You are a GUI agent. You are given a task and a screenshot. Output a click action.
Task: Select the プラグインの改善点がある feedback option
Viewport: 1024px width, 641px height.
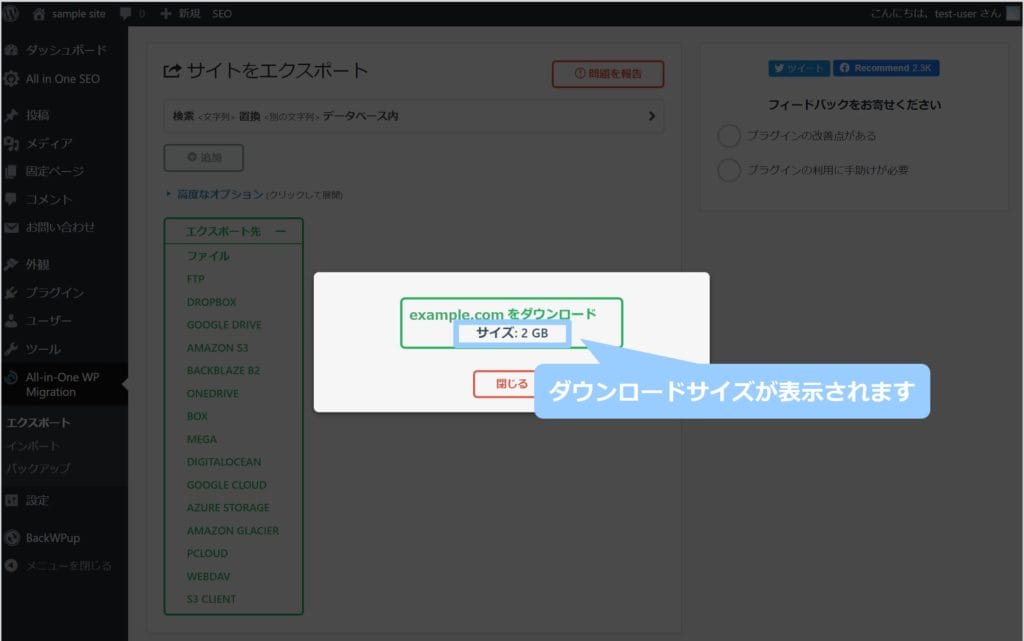coord(729,136)
